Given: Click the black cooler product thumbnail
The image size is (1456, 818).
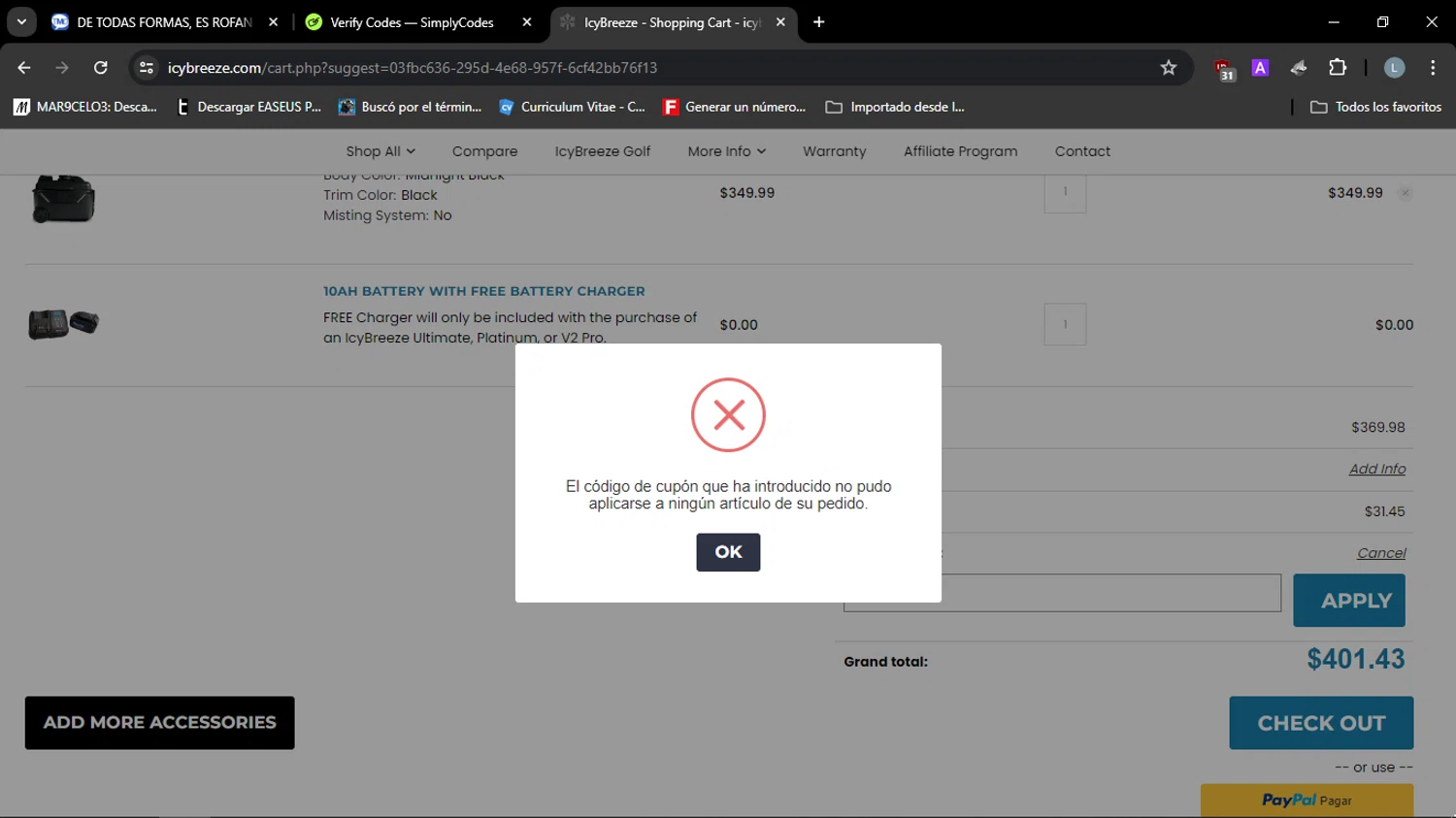Looking at the screenshot, I should tap(63, 199).
